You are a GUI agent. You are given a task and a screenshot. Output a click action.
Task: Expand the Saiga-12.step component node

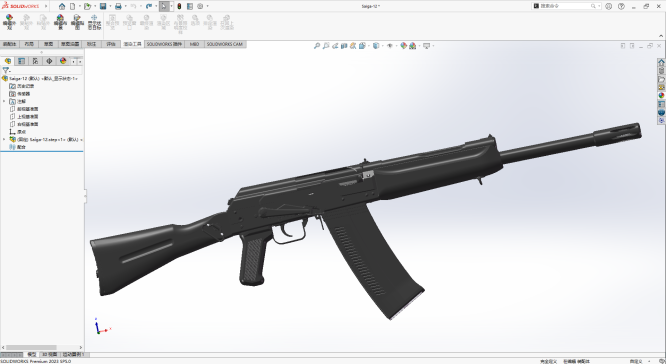tap(4, 139)
